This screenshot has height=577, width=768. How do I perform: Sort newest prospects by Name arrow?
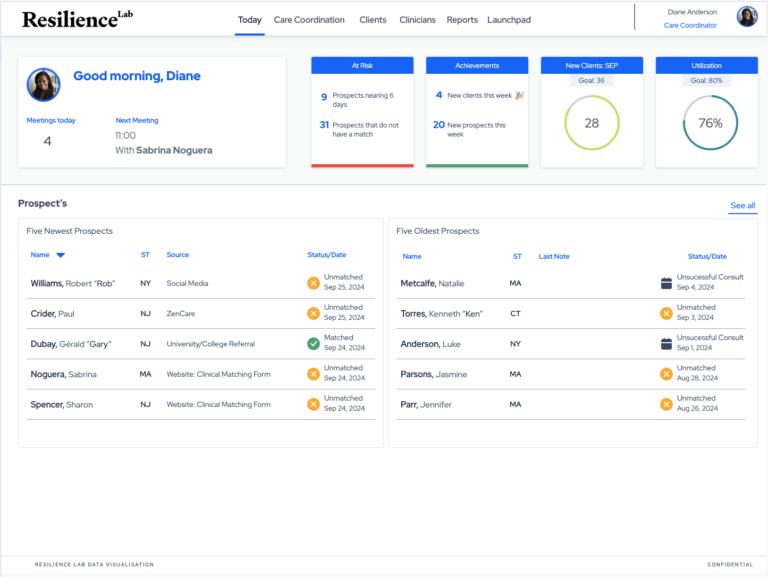[x=60, y=255]
